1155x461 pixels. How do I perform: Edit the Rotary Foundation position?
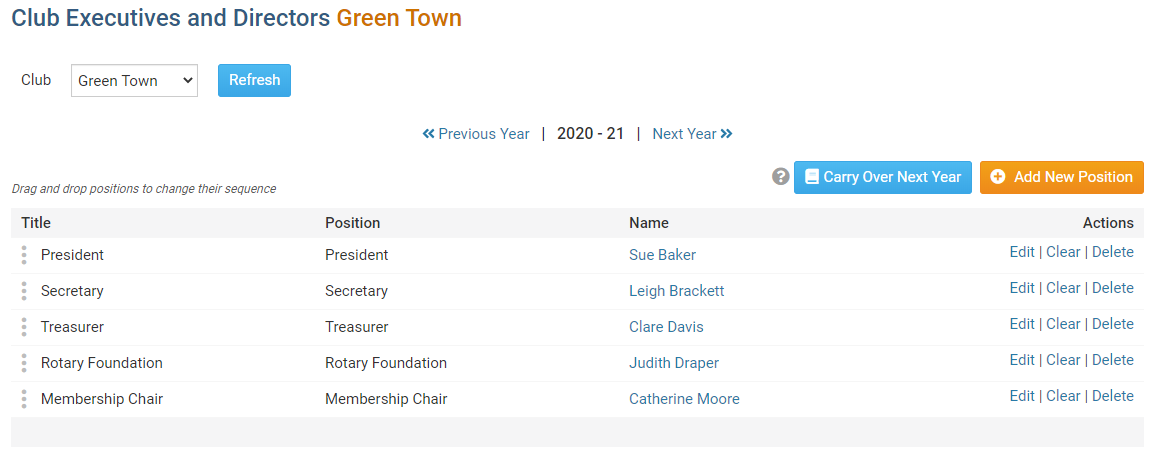[1022, 360]
